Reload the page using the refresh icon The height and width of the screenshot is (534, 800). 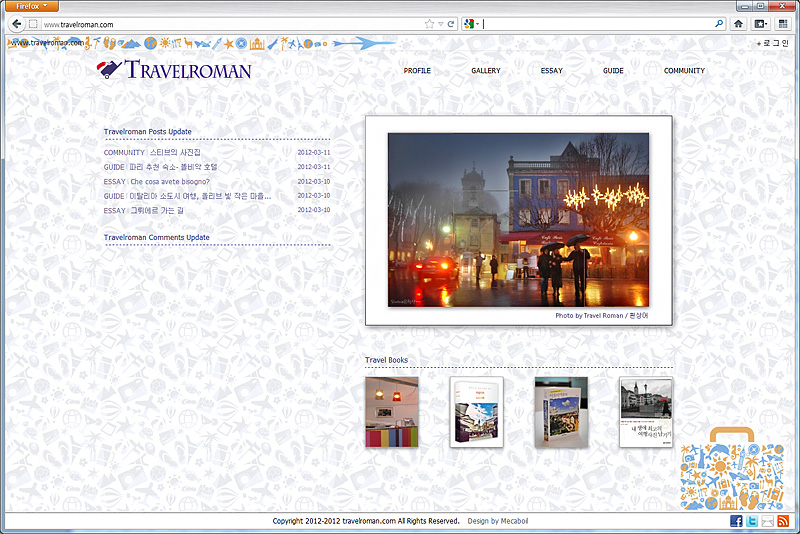click(451, 24)
